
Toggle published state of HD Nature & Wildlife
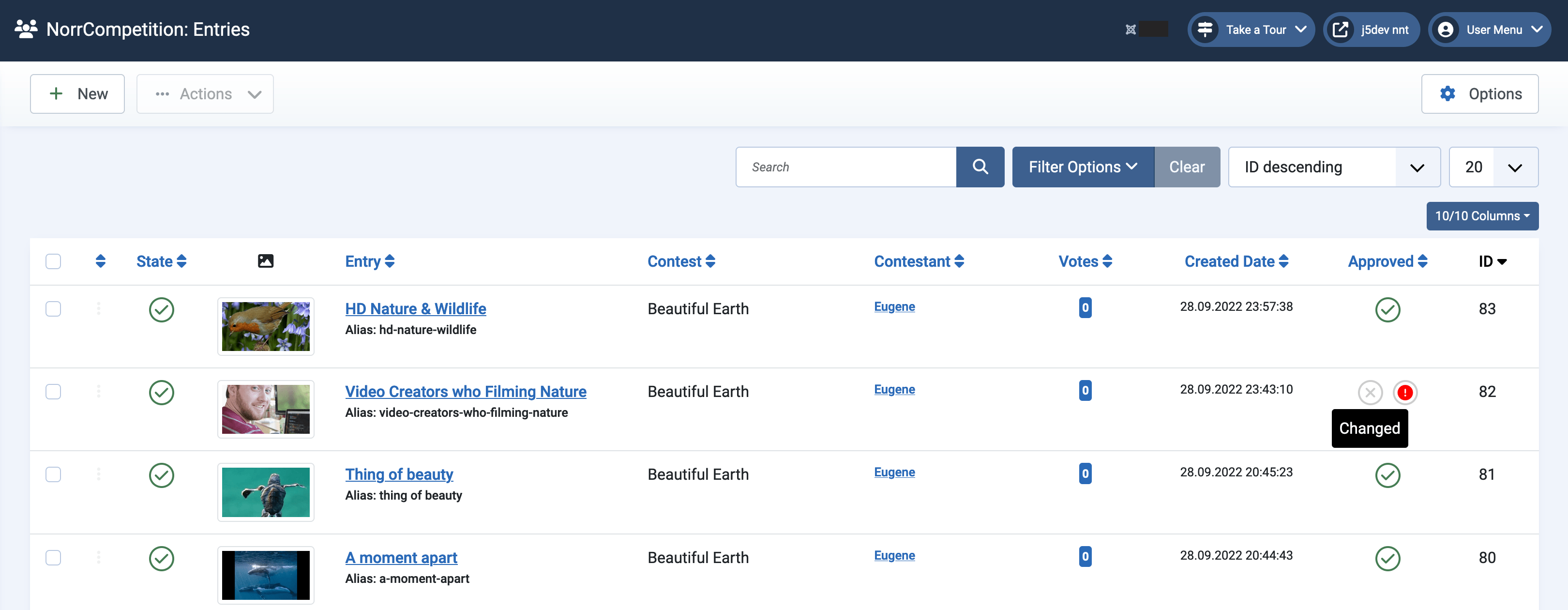click(161, 310)
